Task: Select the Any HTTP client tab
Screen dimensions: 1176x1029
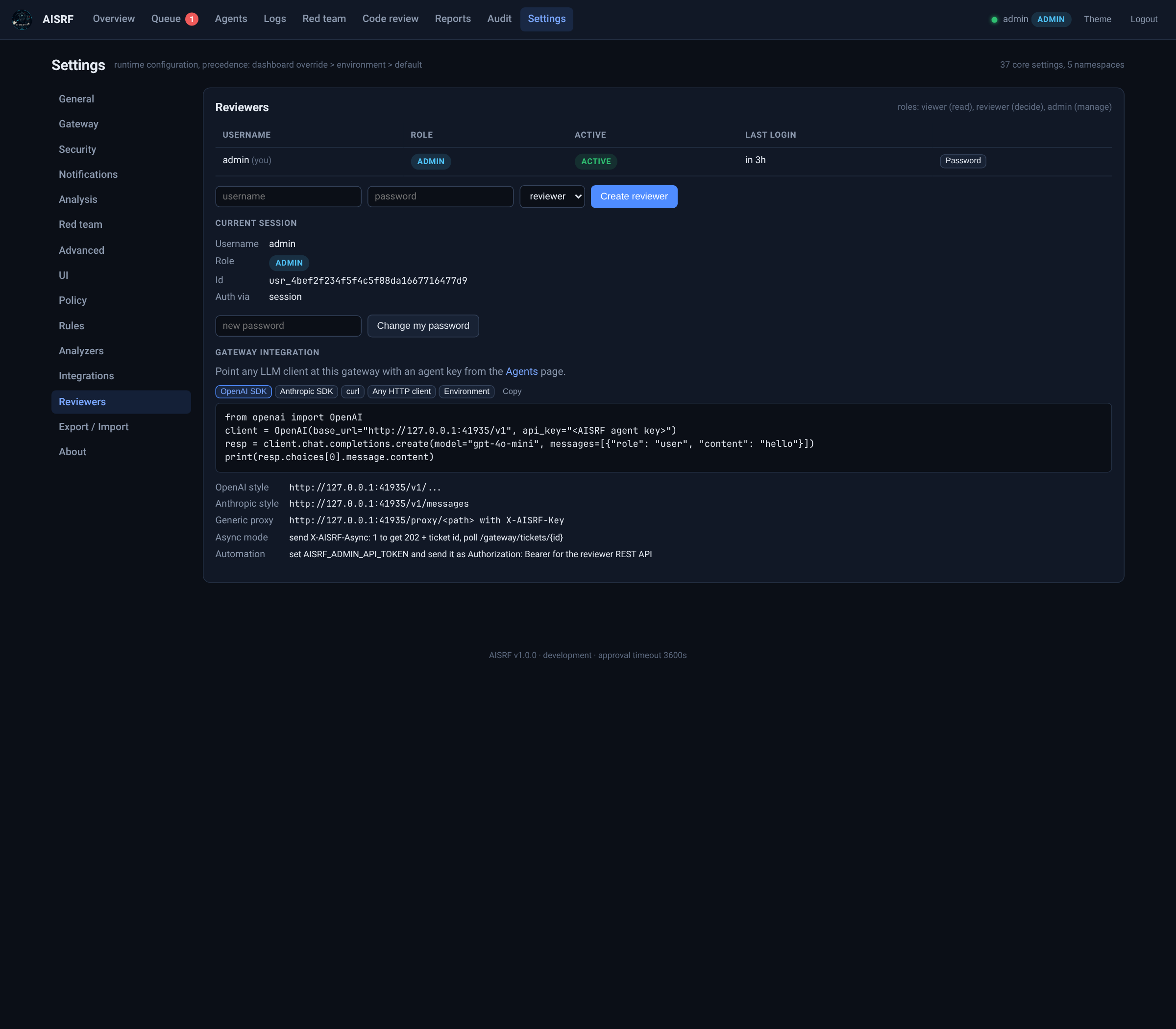Action: [401, 392]
